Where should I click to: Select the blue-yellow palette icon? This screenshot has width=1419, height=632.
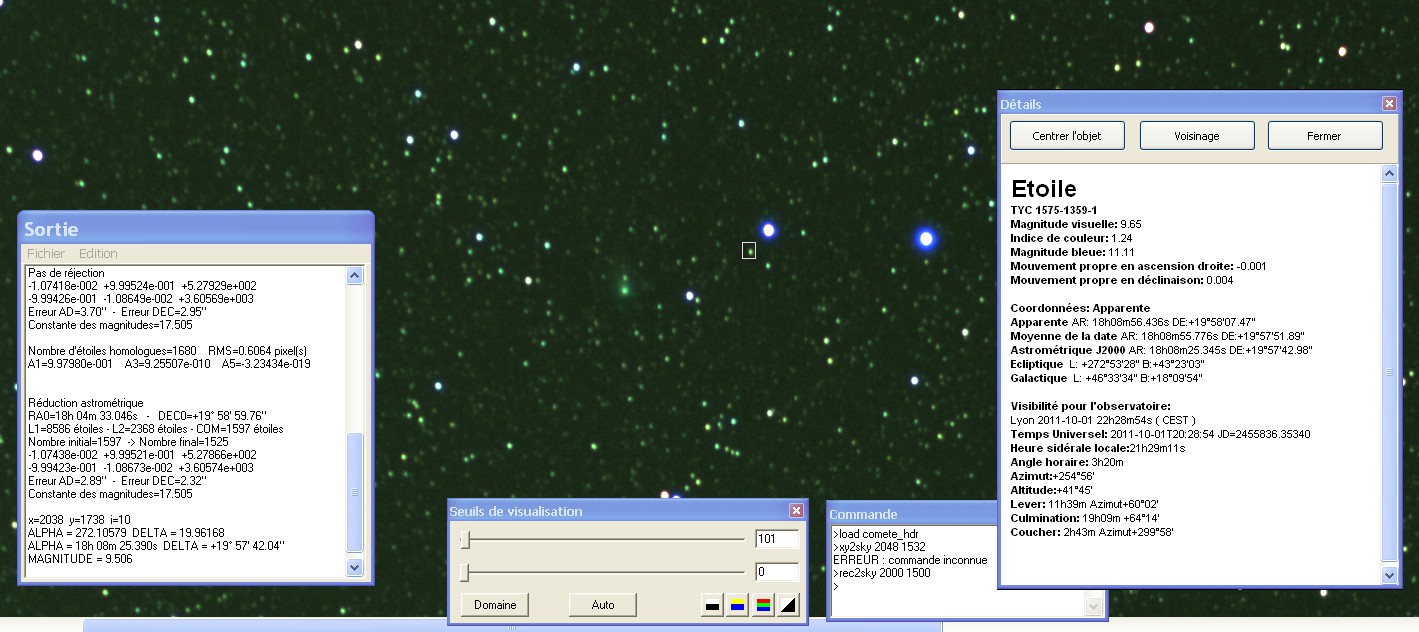[x=738, y=605]
